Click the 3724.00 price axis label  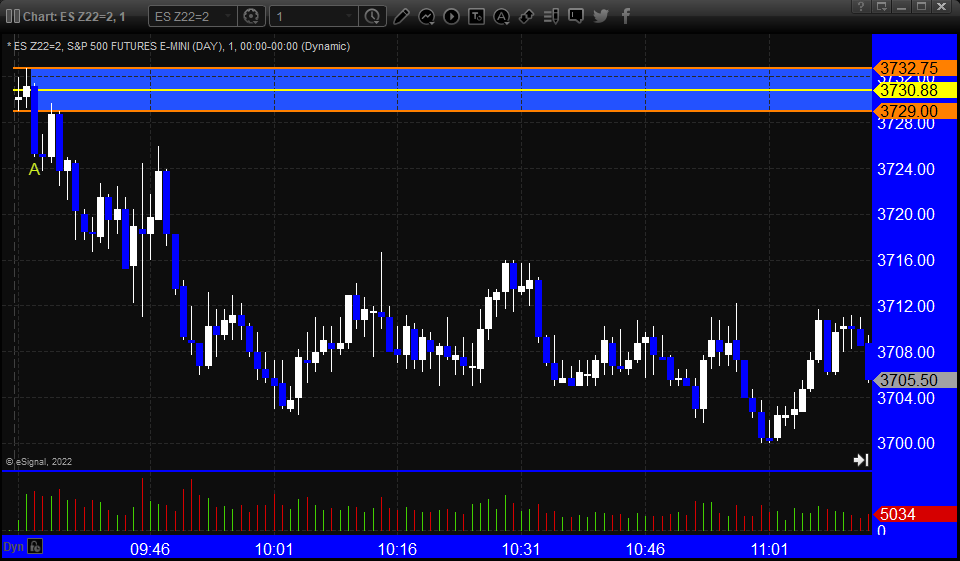pos(906,169)
